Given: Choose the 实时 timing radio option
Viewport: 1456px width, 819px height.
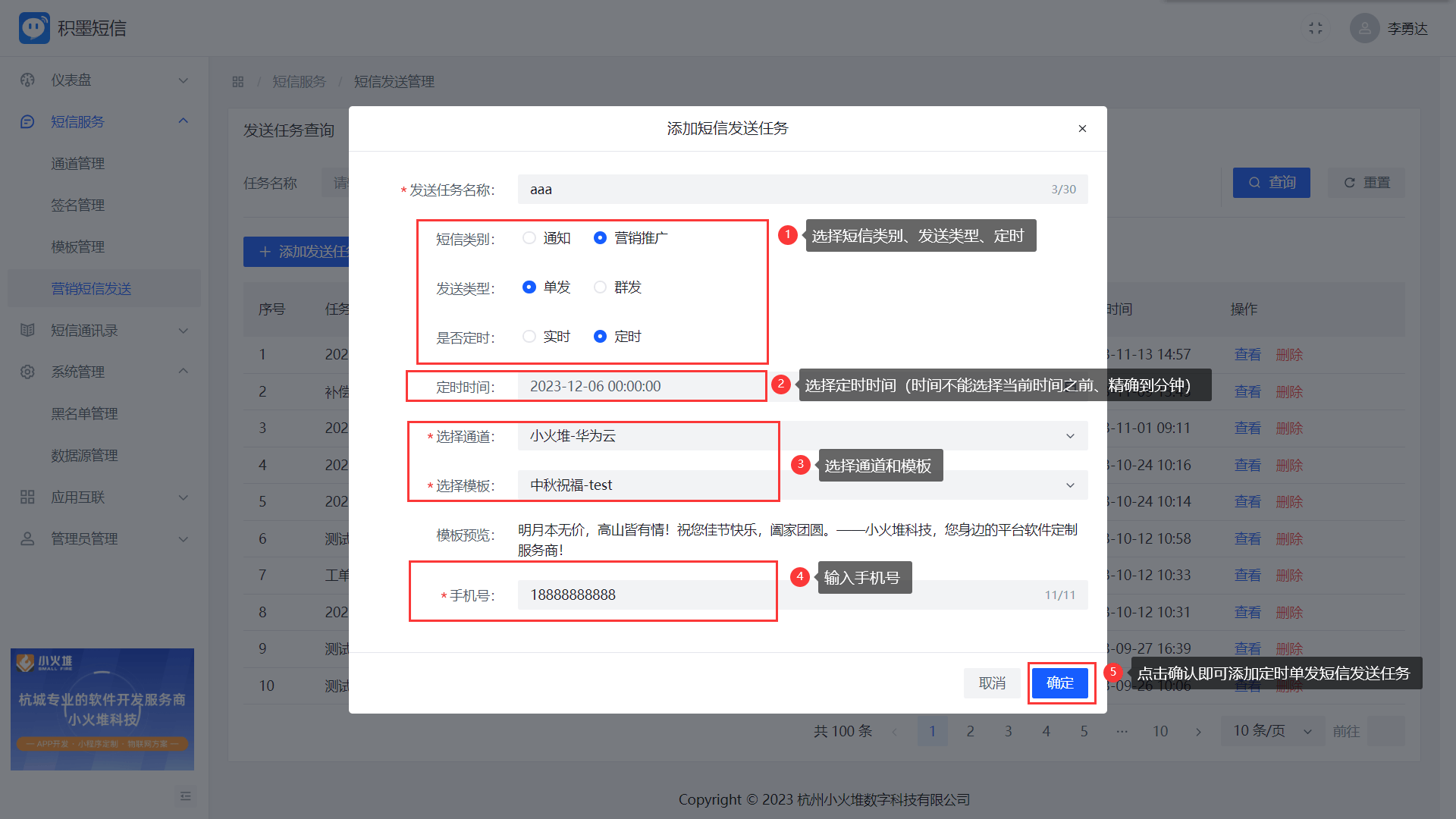Looking at the screenshot, I should (529, 337).
